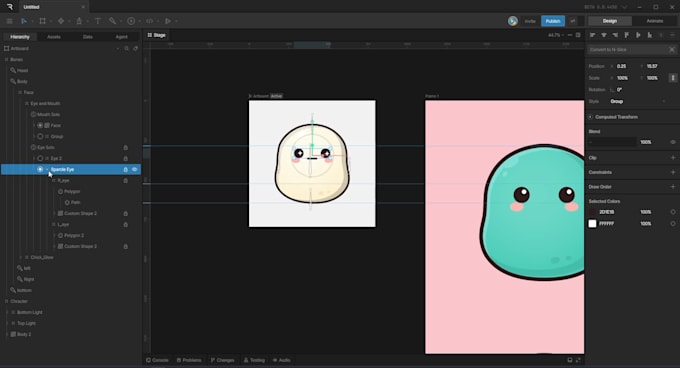
Task: Click the align bottom icon
Action: coord(649,35)
